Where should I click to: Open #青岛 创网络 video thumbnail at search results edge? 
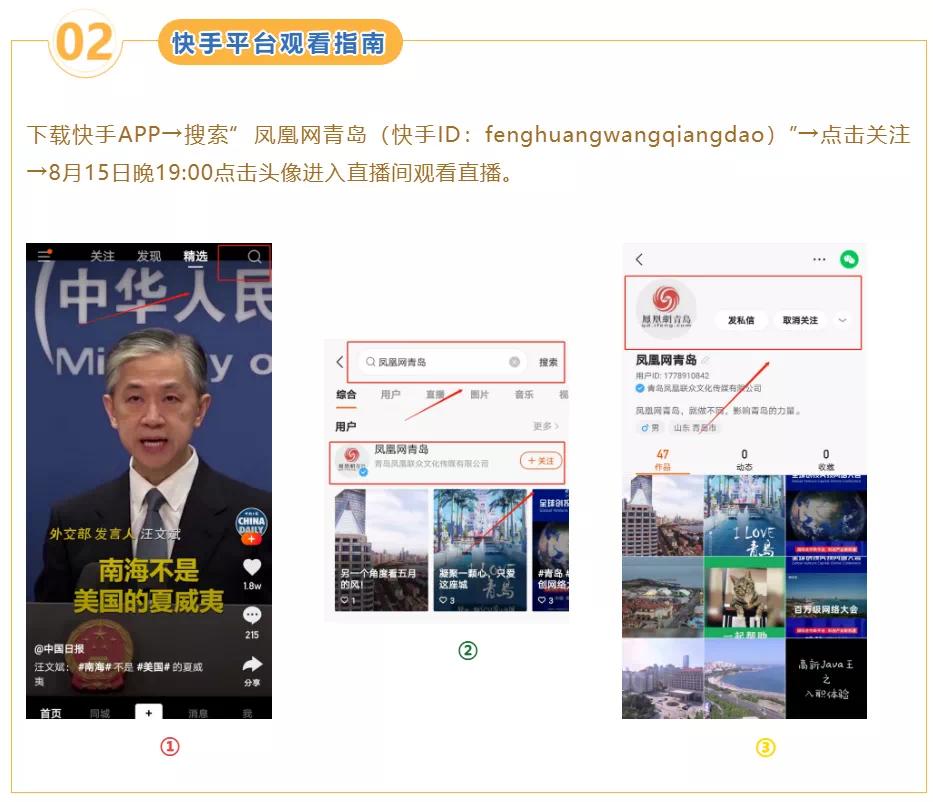tap(550, 550)
